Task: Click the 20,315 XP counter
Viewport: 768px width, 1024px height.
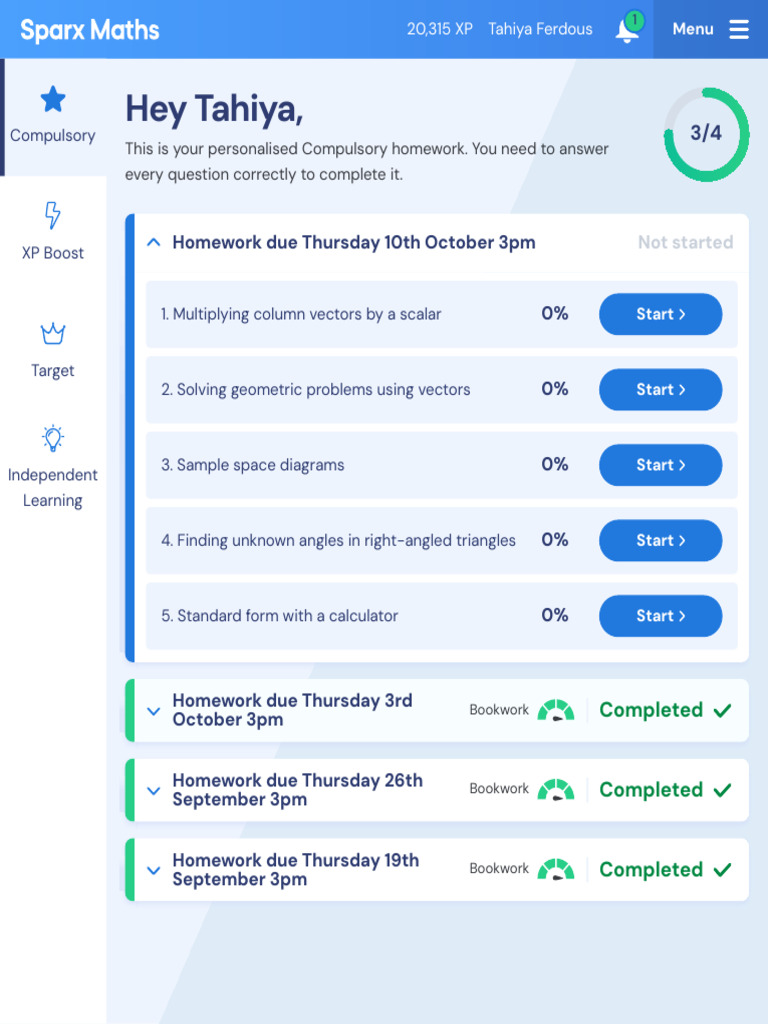Action: tap(439, 29)
